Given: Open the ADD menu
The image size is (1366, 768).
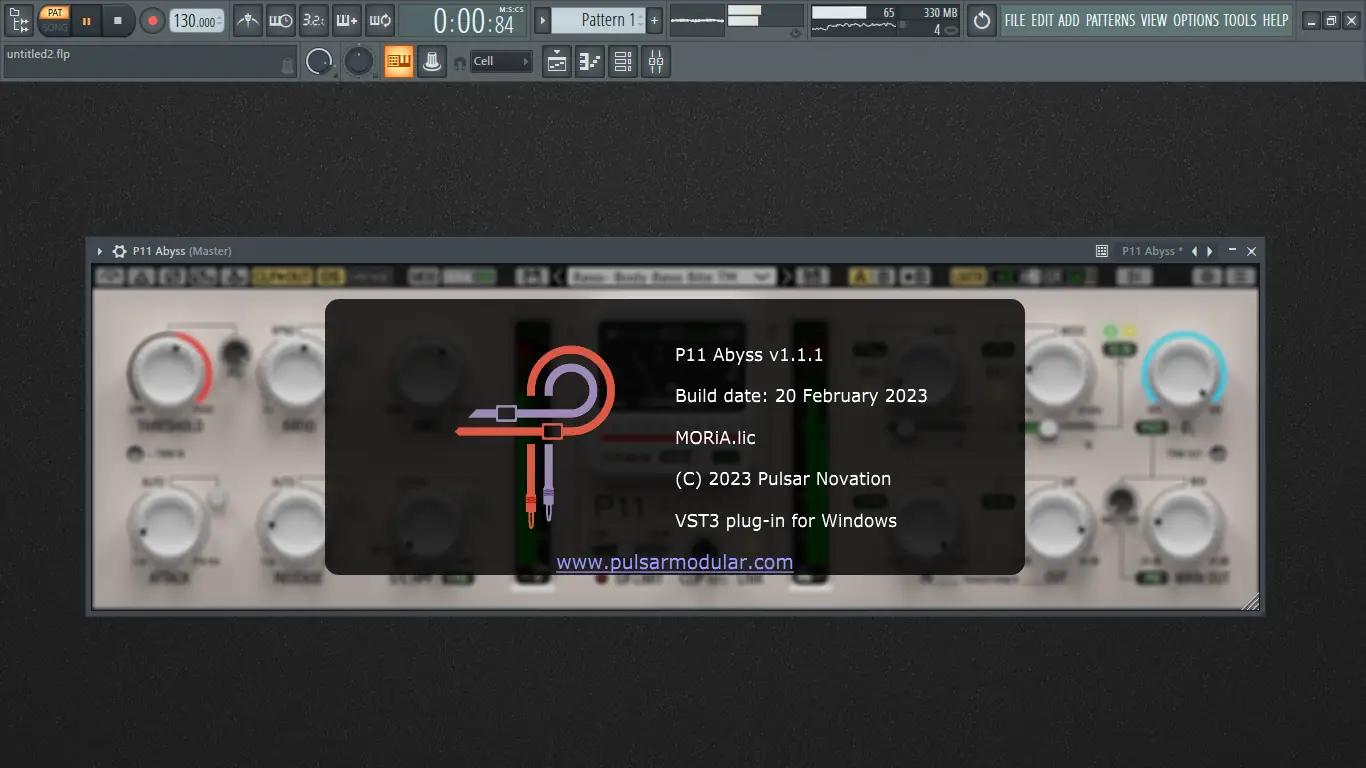Looking at the screenshot, I should [x=1069, y=20].
